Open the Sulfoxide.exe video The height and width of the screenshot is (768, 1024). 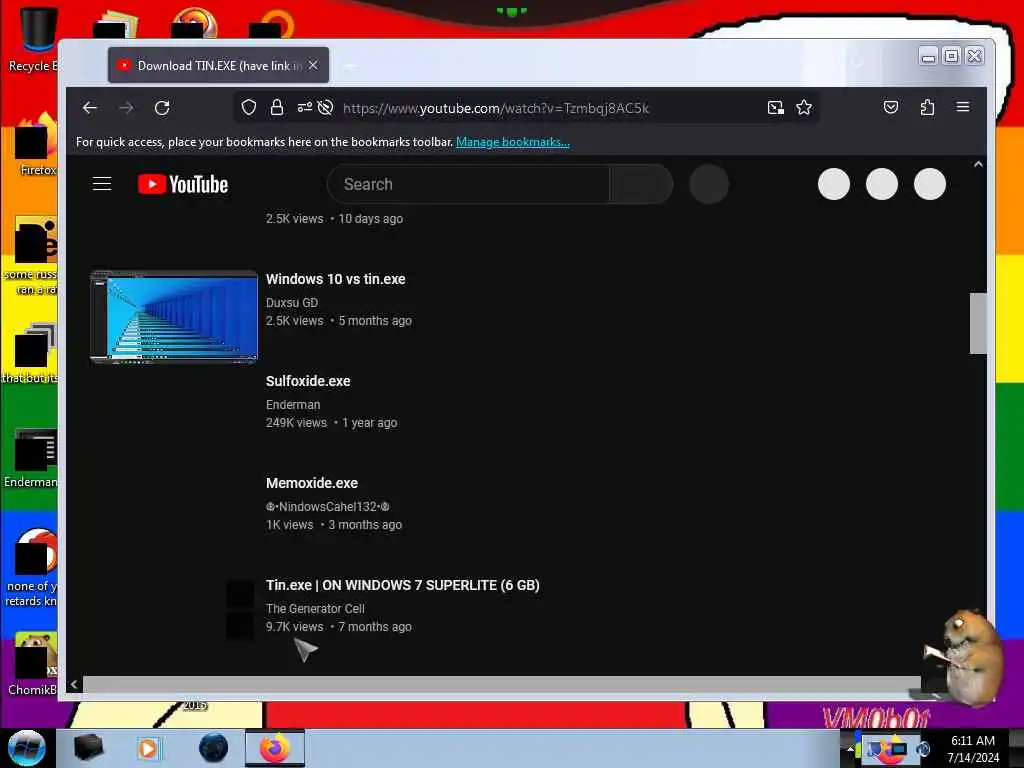click(308, 381)
